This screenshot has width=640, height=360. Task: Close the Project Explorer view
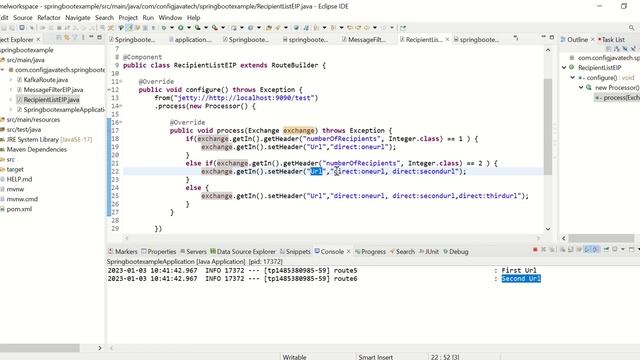click(38, 39)
